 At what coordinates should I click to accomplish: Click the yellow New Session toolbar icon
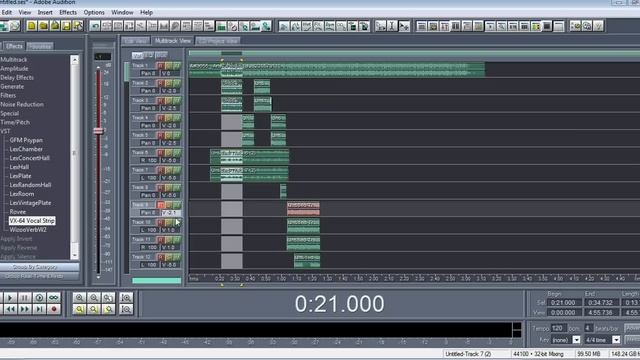32,26
